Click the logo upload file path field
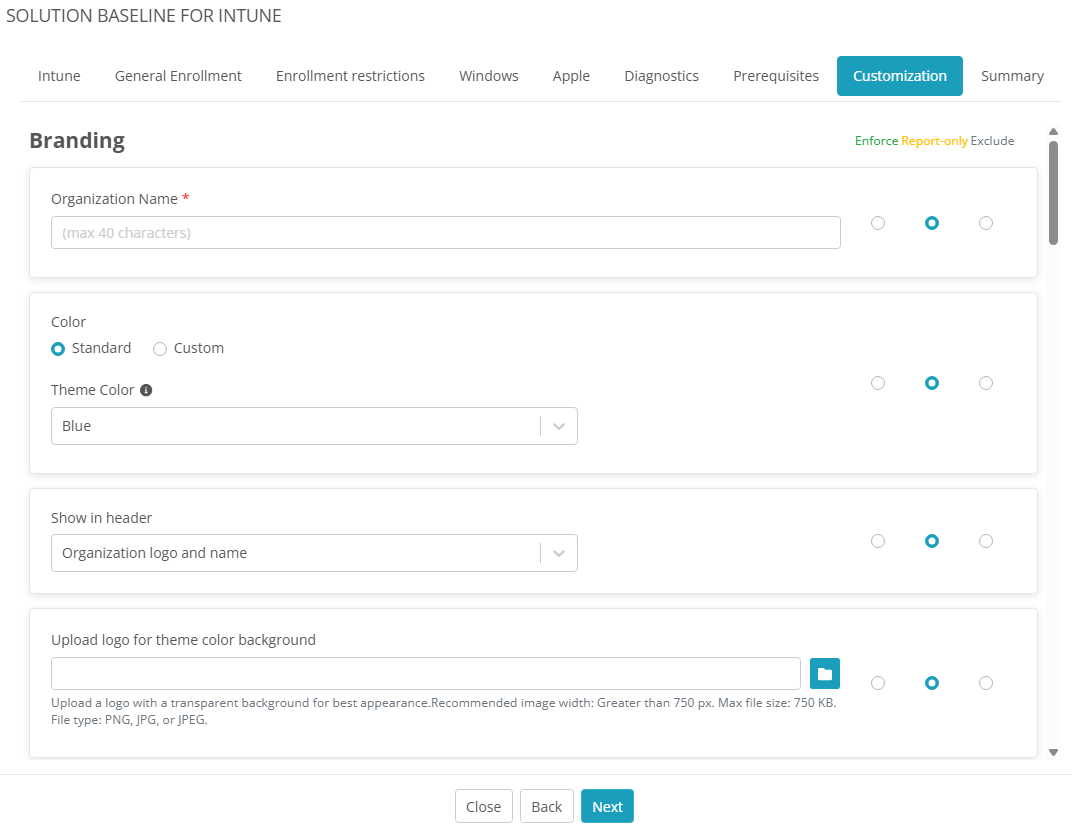1072x828 pixels. [x=426, y=673]
